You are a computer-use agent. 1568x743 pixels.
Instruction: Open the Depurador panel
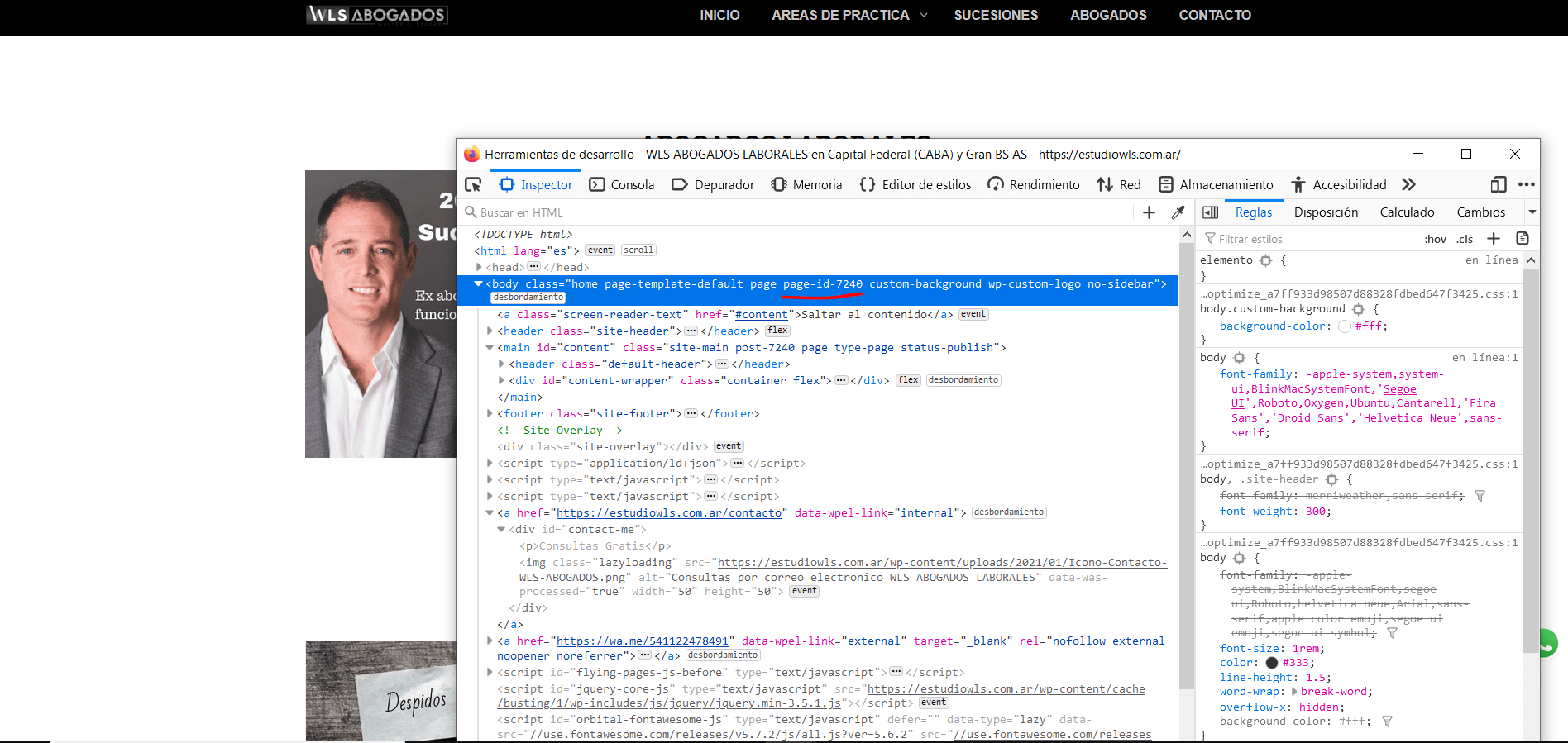pos(713,184)
